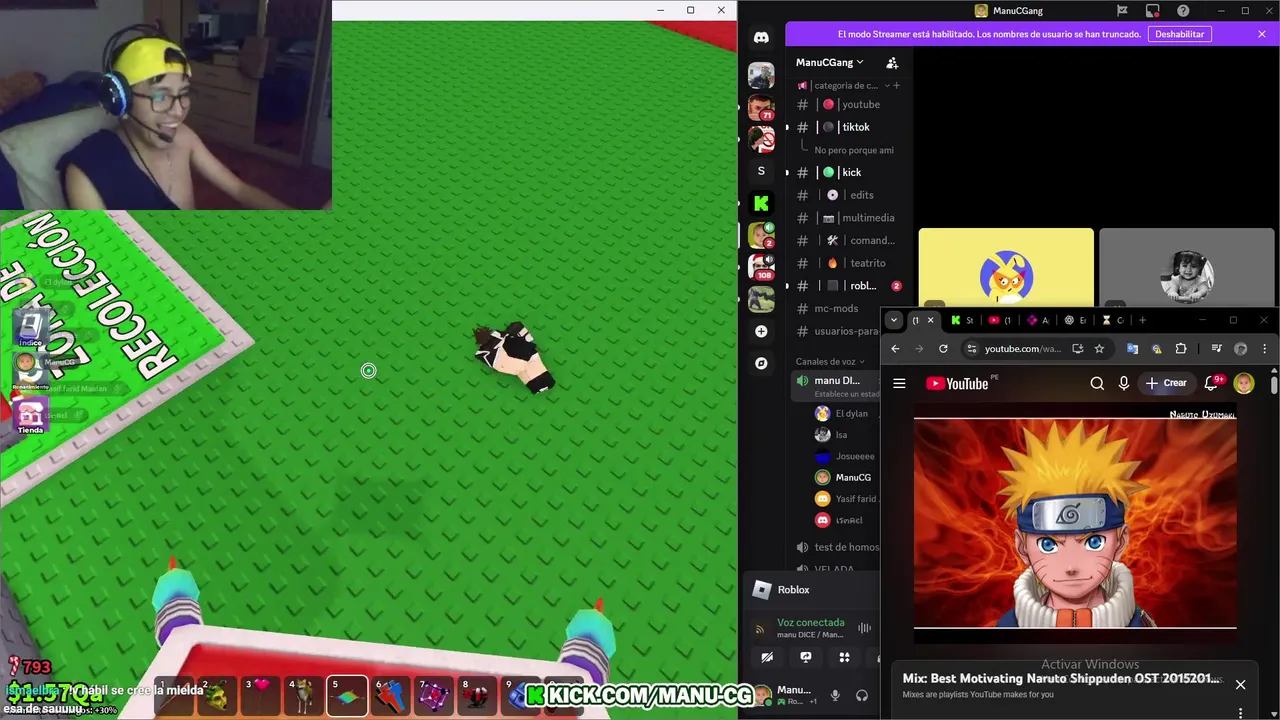Click the Deshabilitar streamer mode button
The height and width of the screenshot is (720, 1280).
point(1179,34)
